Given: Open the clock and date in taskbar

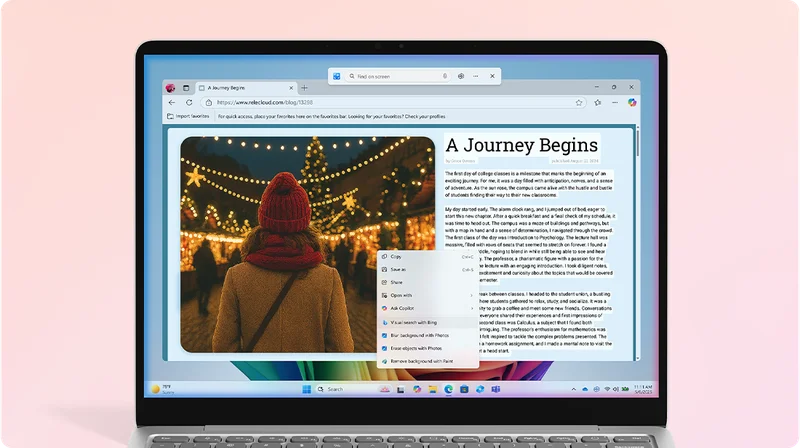Looking at the screenshot, I should click(643, 389).
